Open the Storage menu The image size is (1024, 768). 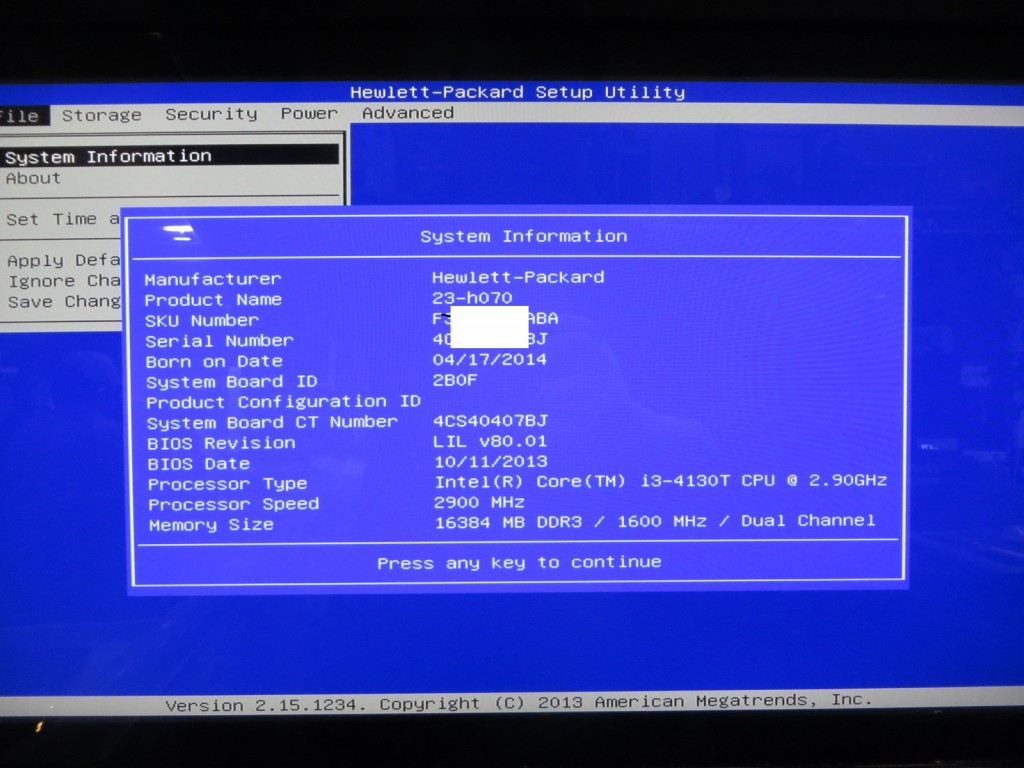[101, 115]
